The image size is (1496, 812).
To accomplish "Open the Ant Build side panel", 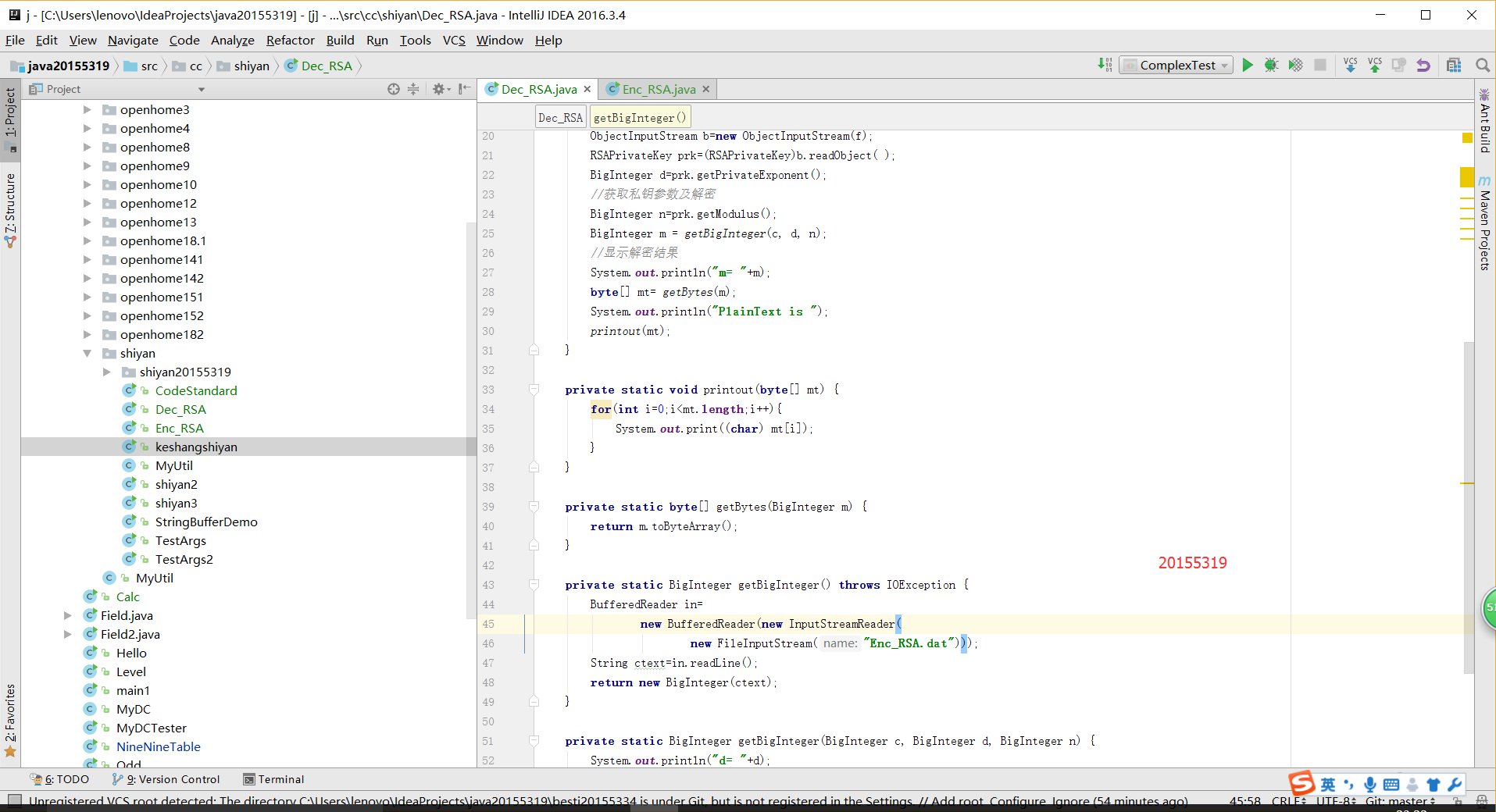I will [x=1485, y=121].
